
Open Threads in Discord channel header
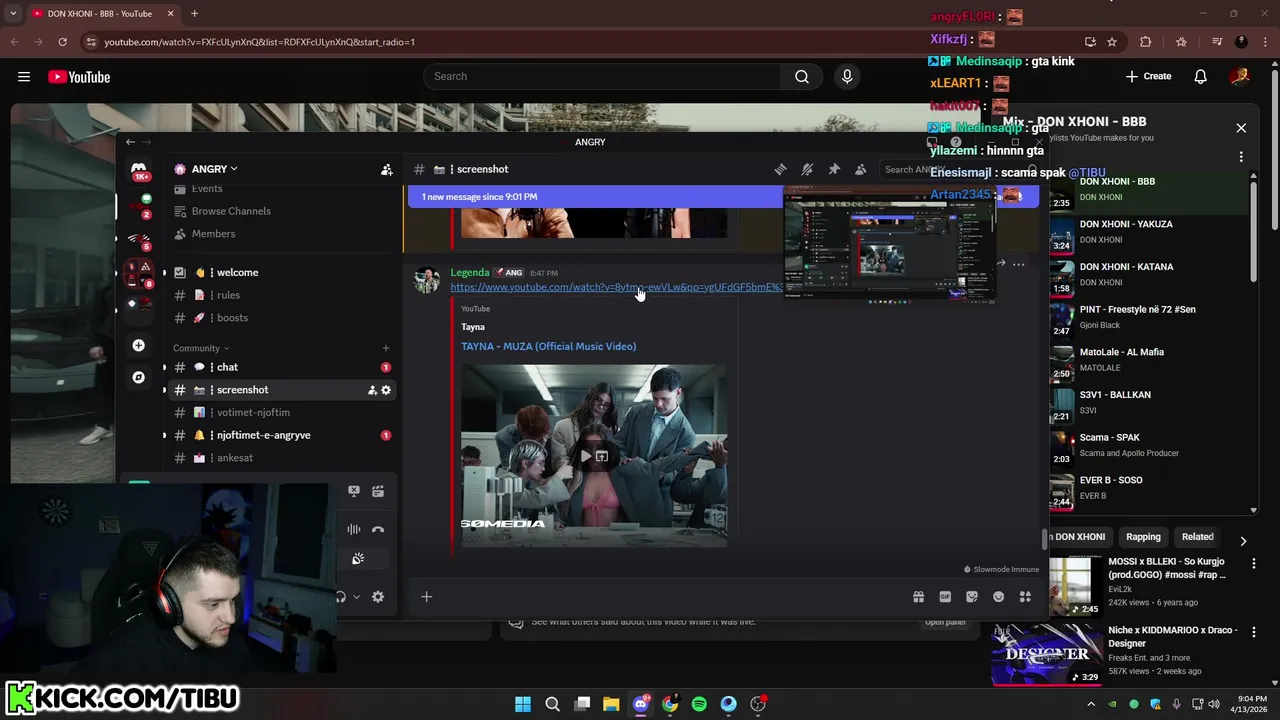[780, 169]
